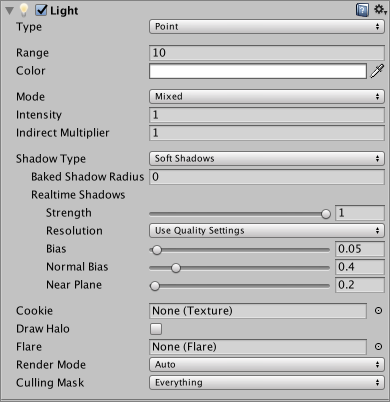Click the Light bulb component icon
This screenshot has height=402, width=390.
click(24, 10)
